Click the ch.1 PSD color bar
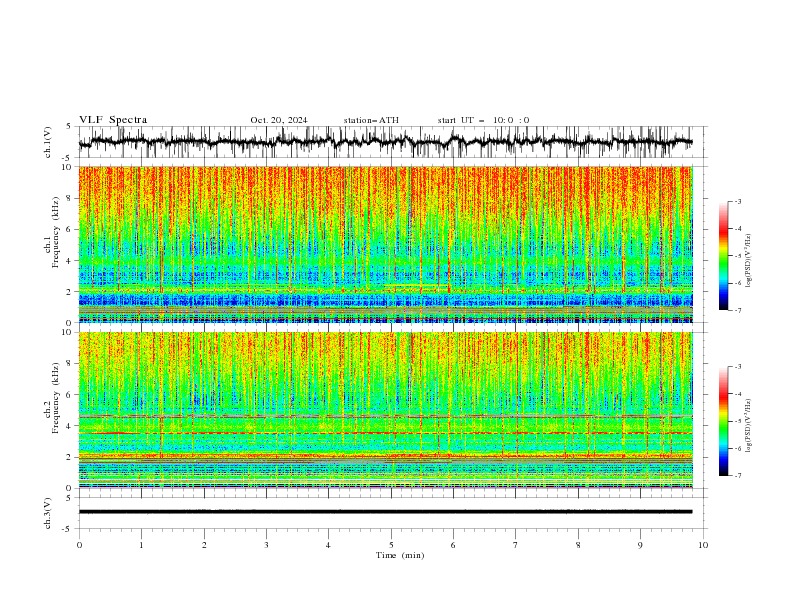 click(x=723, y=256)
